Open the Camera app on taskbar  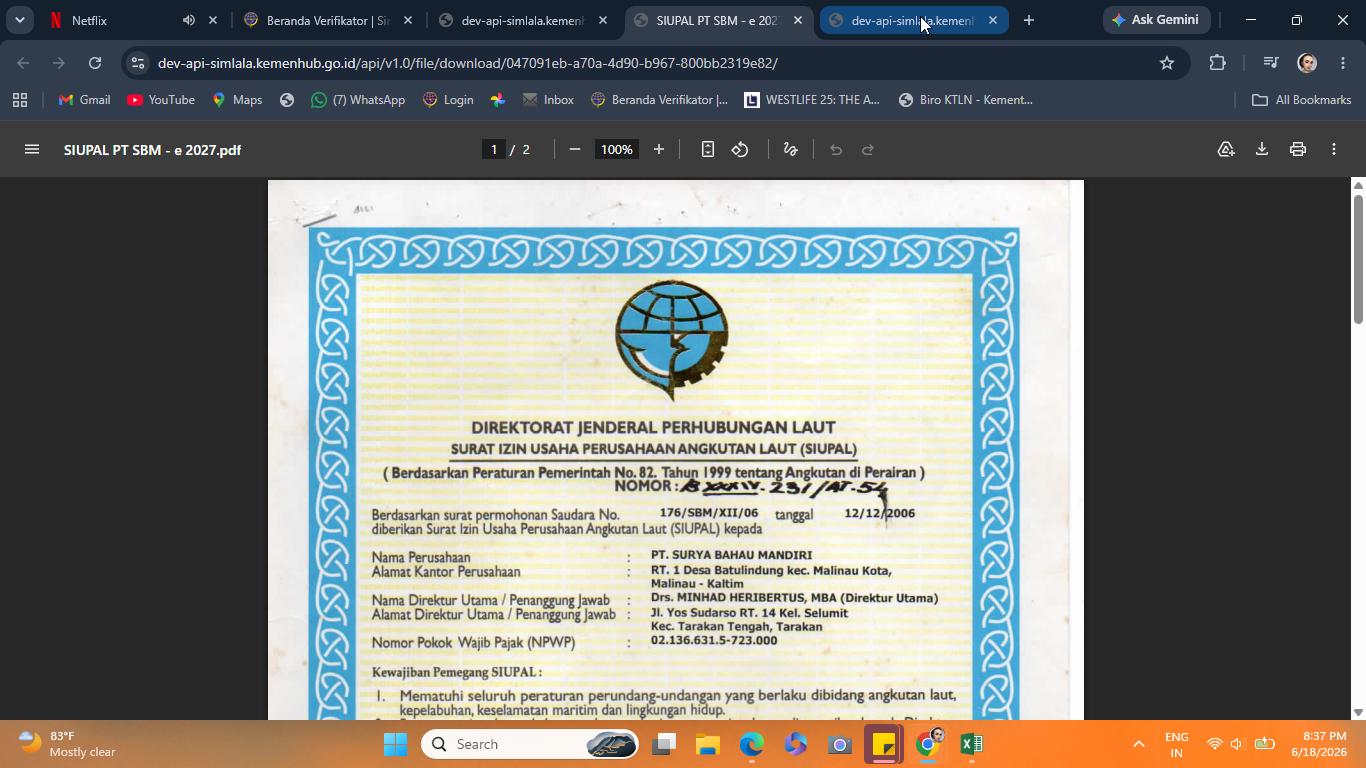click(x=839, y=744)
